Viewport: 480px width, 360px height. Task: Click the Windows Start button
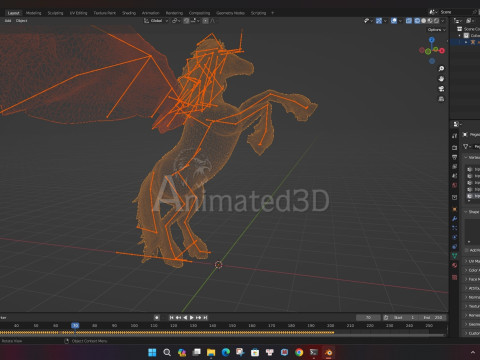(x=152, y=352)
